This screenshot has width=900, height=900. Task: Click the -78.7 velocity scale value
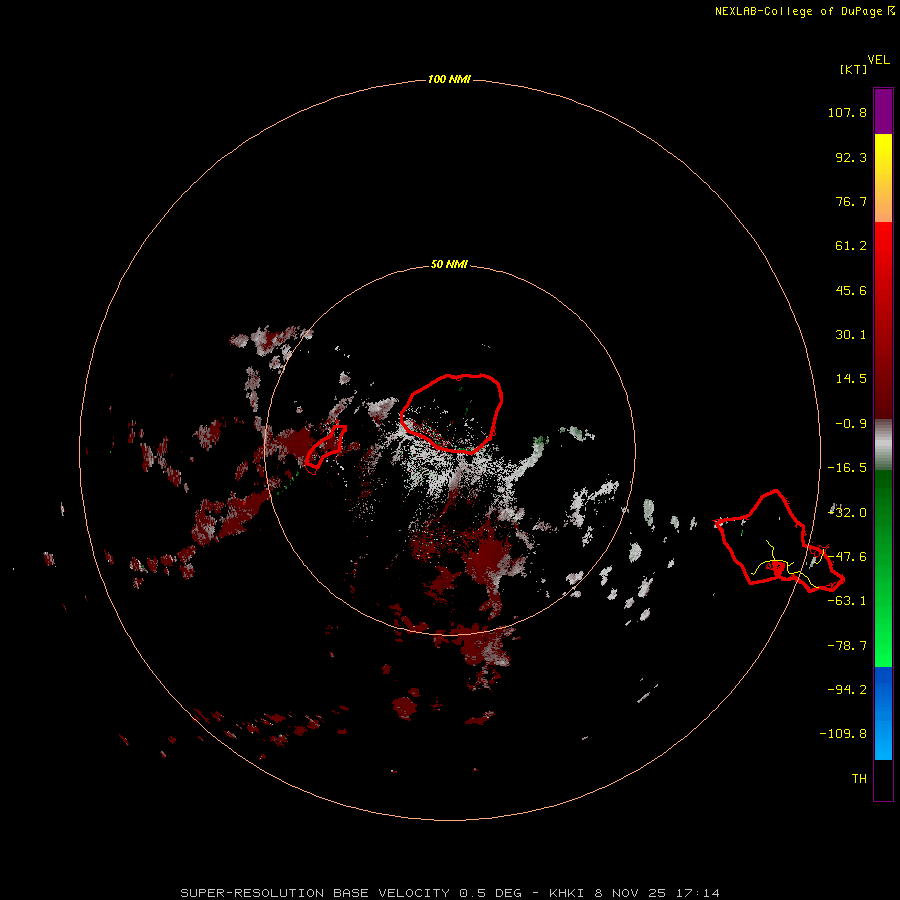tap(847, 646)
